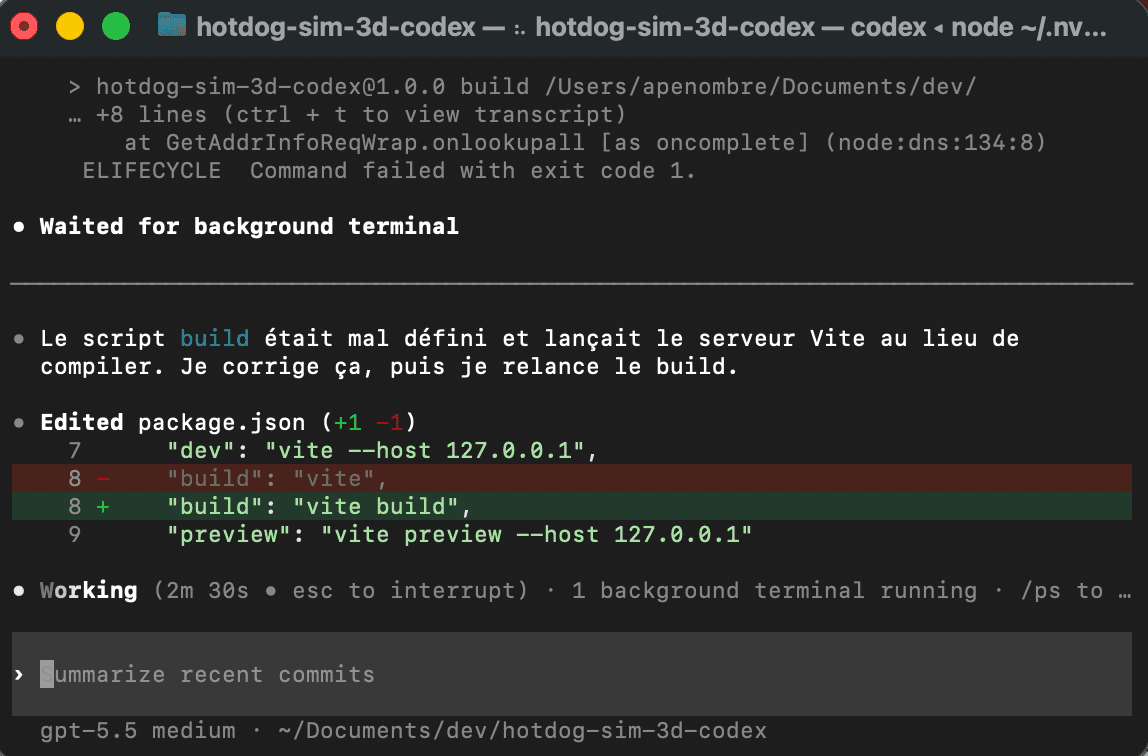1148x756 pixels.
Task: Click the bullet before the build explanation message
Action: [18, 339]
